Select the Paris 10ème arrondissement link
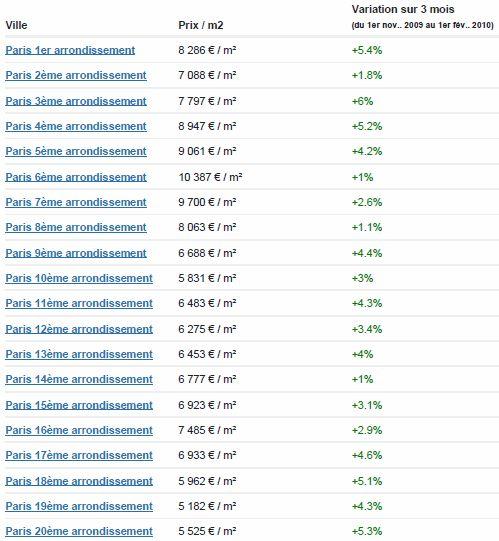This screenshot has width=499, height=541. (x=79, y=278)
